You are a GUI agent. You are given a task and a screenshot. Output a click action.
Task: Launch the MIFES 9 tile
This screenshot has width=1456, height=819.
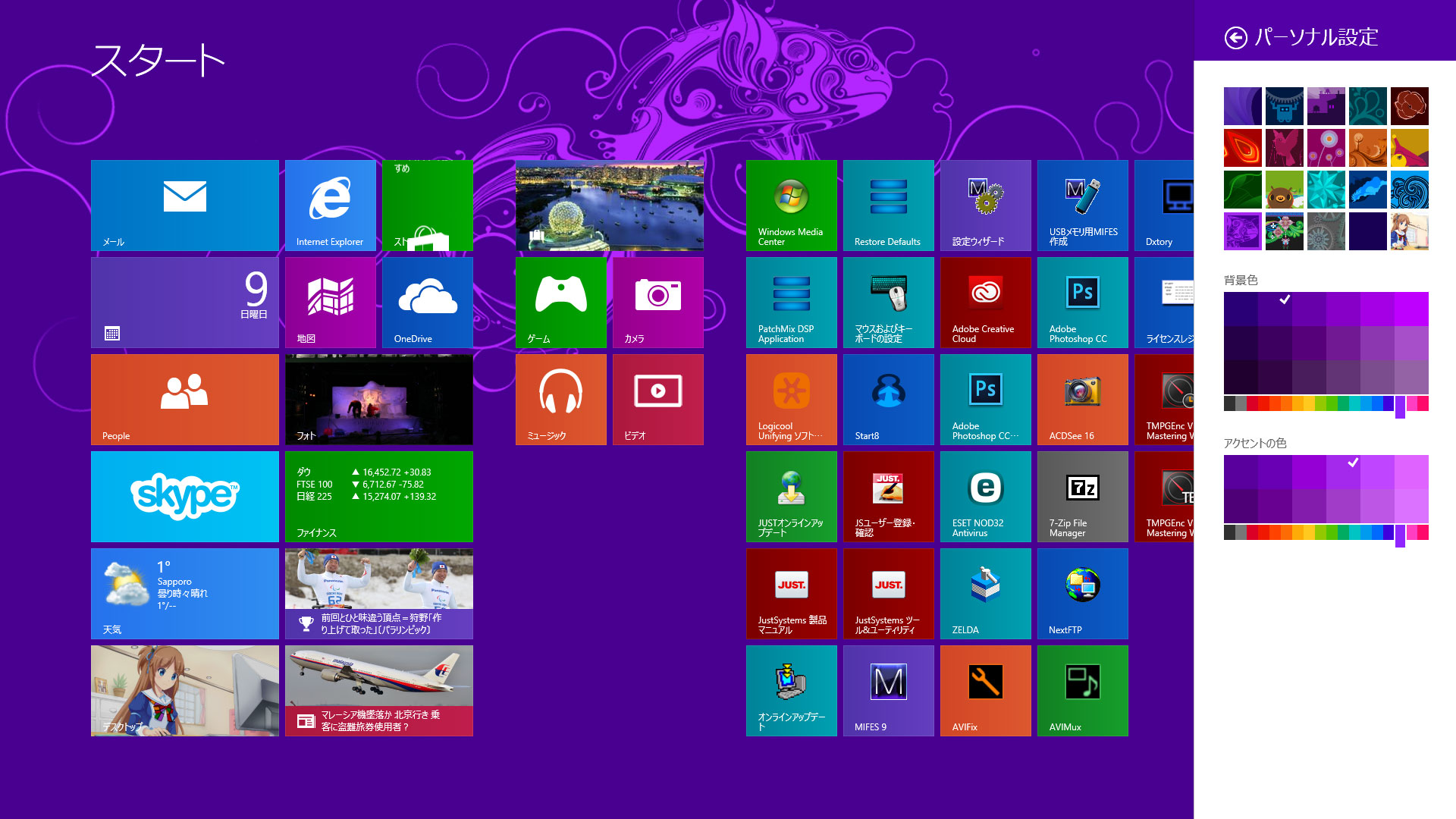(x=889, y=691)
